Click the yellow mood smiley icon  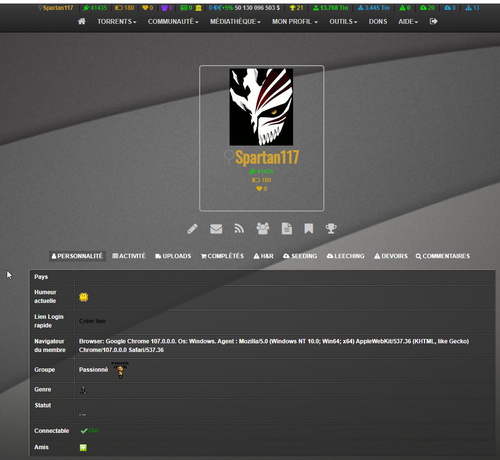coord(84,297)
